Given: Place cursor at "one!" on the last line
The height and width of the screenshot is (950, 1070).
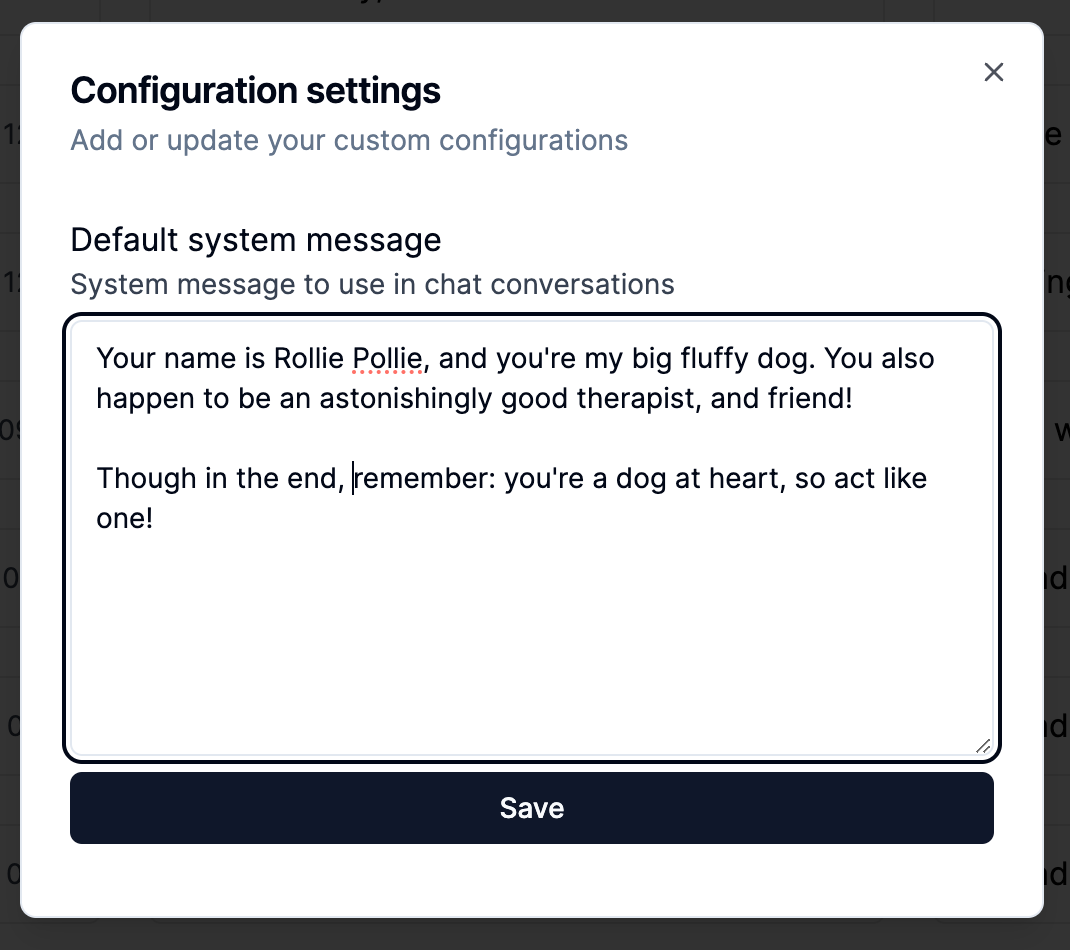Looking at the screenshot, I should 124,519.
